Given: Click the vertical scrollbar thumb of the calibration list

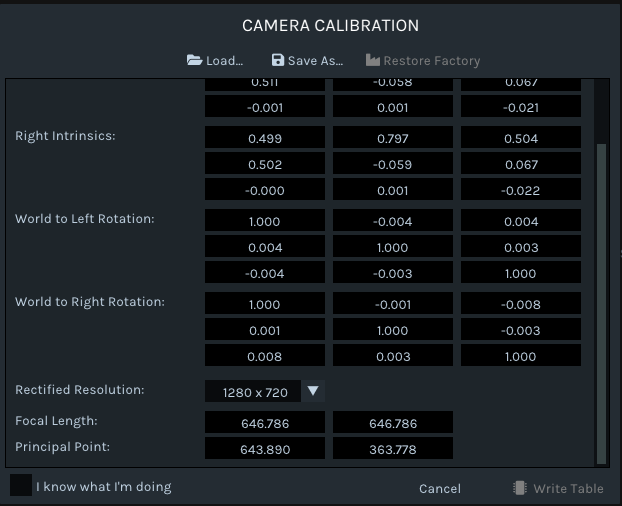Looking at the screenshot, I should coord(601,303).
